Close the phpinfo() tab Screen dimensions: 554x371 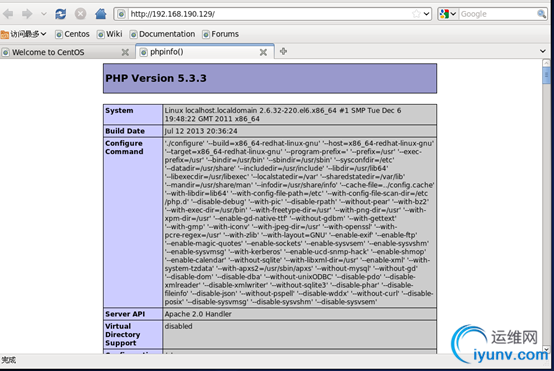point(263,52)
